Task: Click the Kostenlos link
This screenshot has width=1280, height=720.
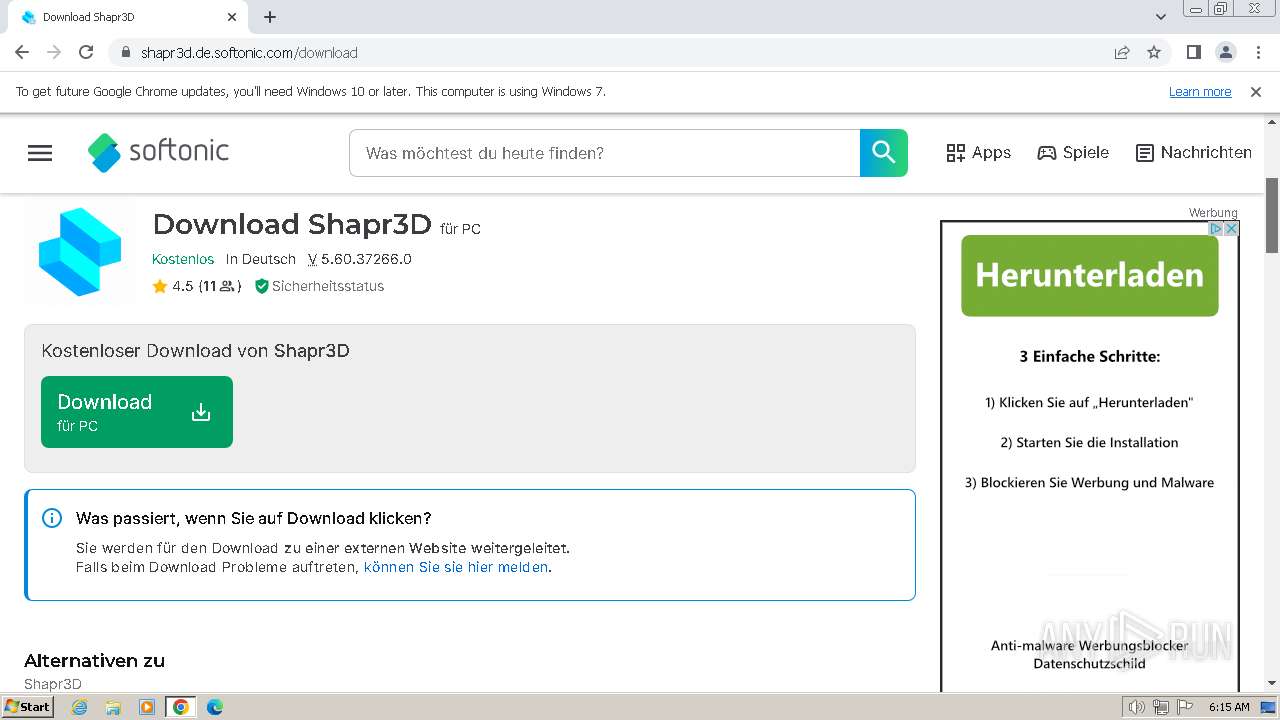Action: pos(183,259)
